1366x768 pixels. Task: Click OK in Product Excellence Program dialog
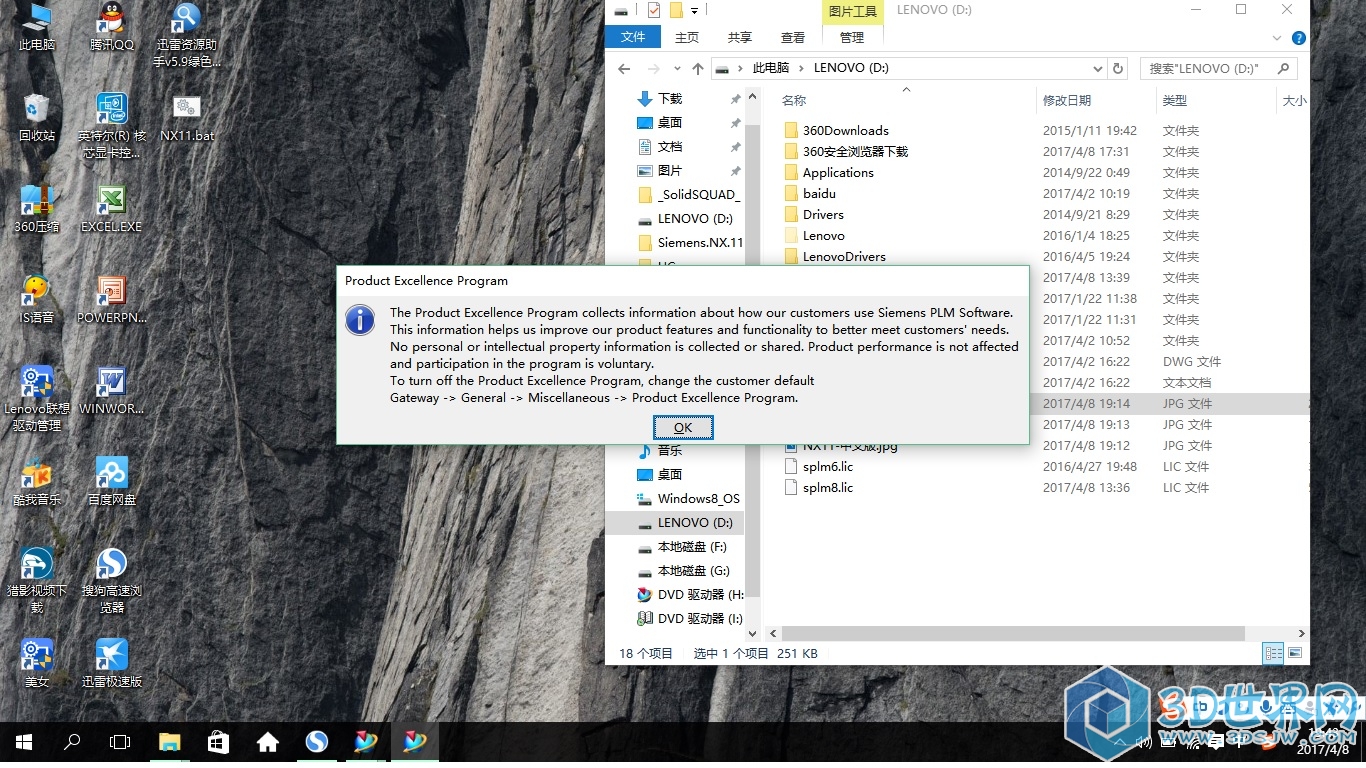(683, 427)
